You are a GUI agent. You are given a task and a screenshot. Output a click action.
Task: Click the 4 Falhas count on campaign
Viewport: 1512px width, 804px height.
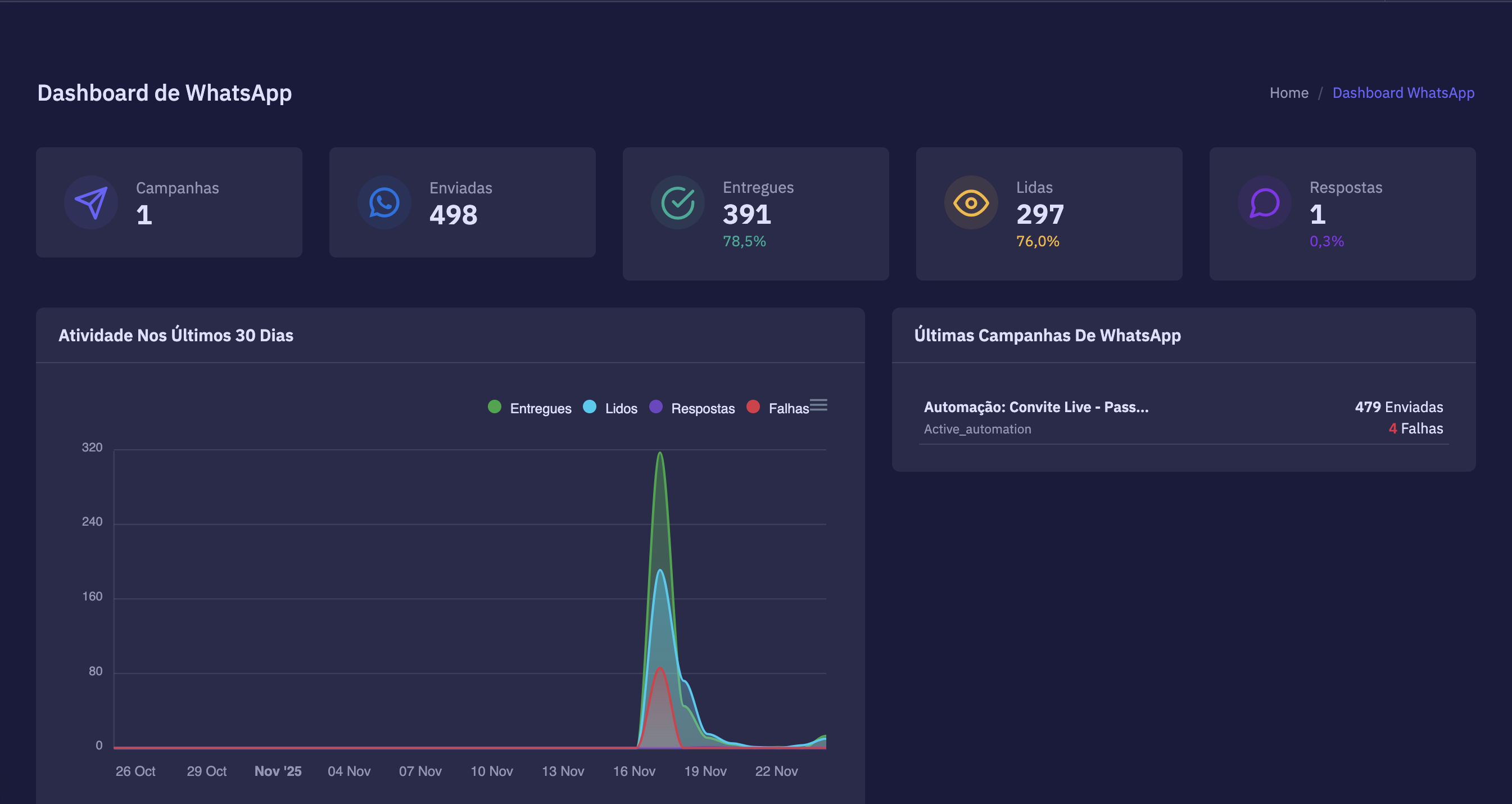point(1415,429)
